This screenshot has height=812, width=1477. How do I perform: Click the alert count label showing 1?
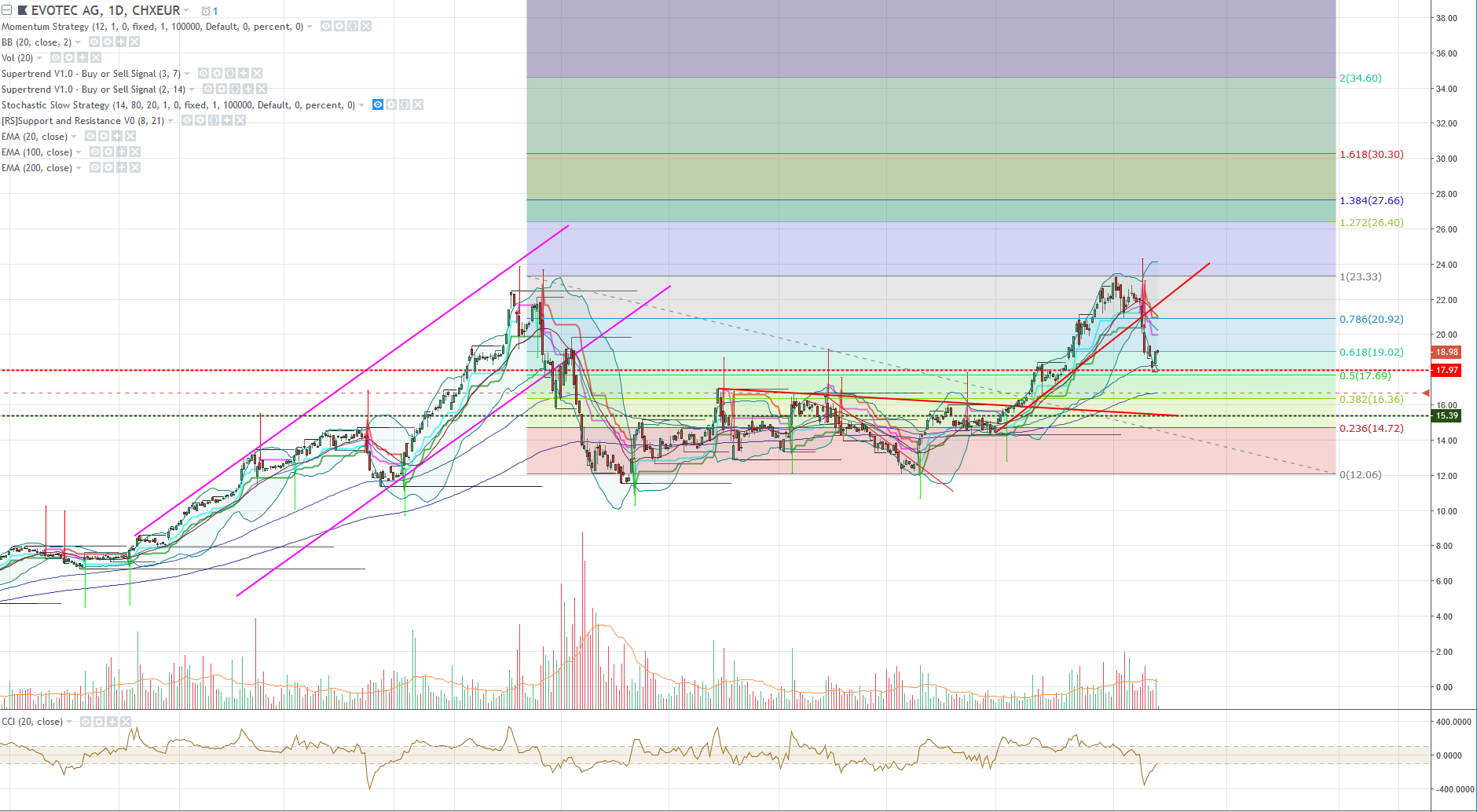click(x=215, y=10)
